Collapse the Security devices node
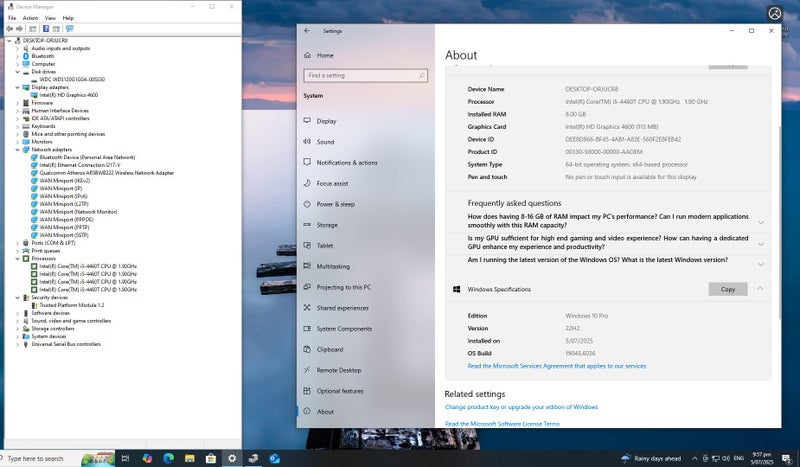The height and width of the screenshot is (467, 800). point(17,298)
